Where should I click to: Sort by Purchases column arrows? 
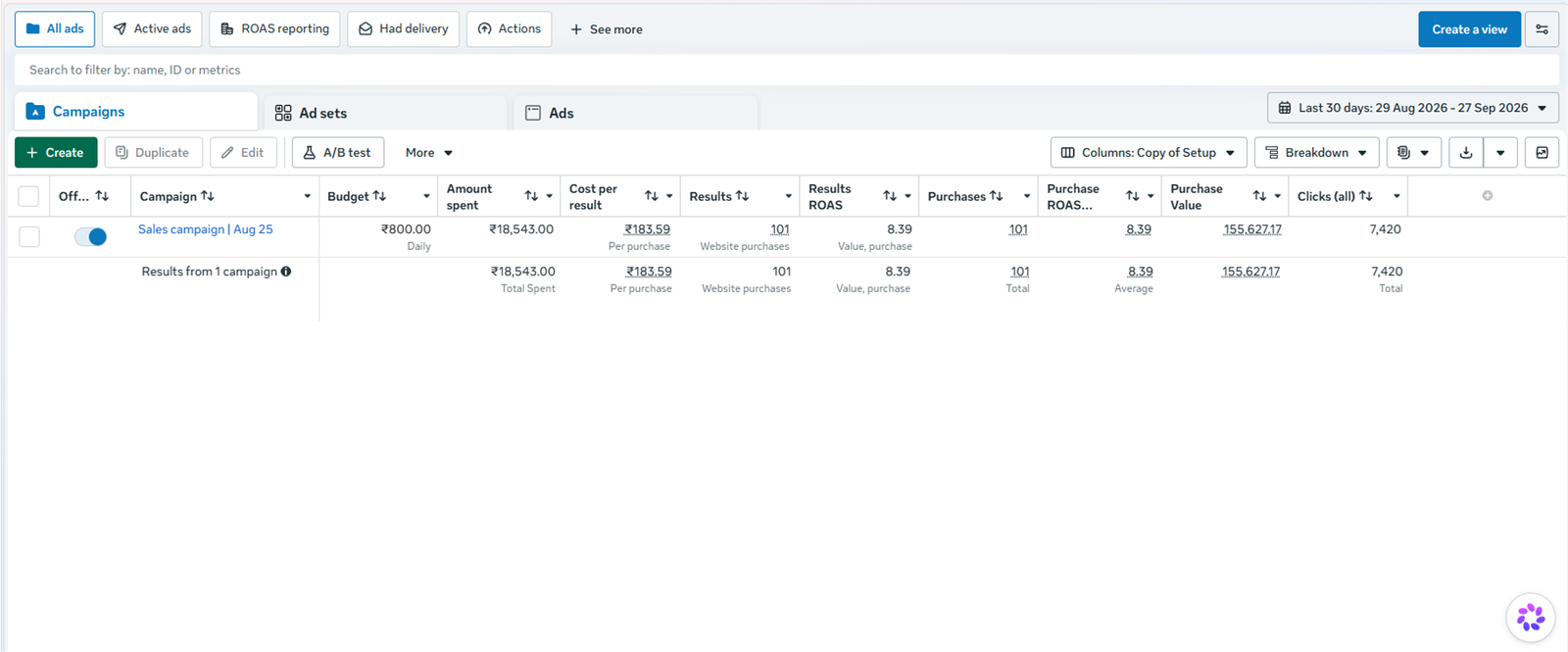coord(996,196)
